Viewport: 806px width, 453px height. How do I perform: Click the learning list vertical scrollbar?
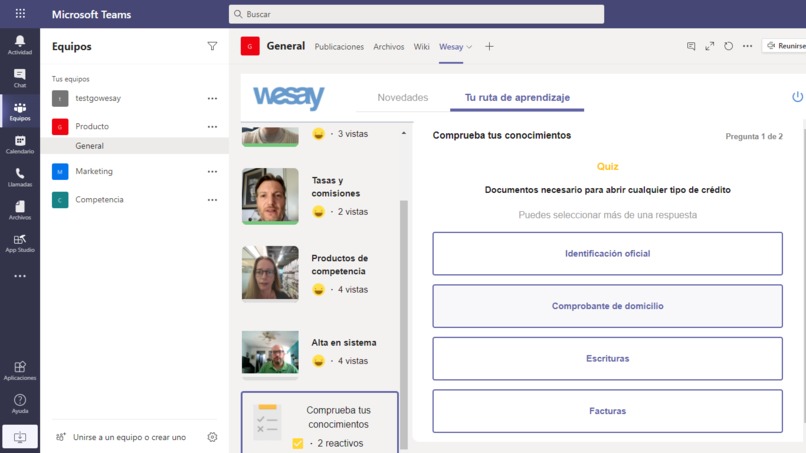(404, 324)
